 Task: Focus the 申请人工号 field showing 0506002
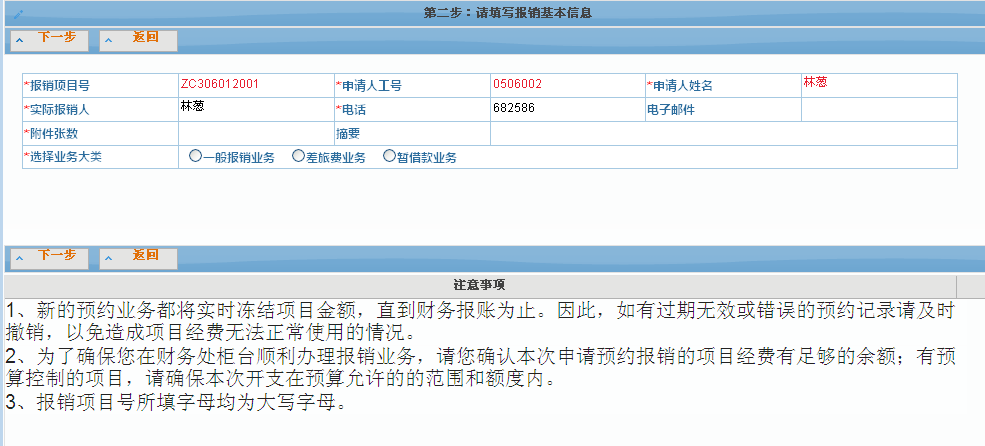click(x=565, y=85)
